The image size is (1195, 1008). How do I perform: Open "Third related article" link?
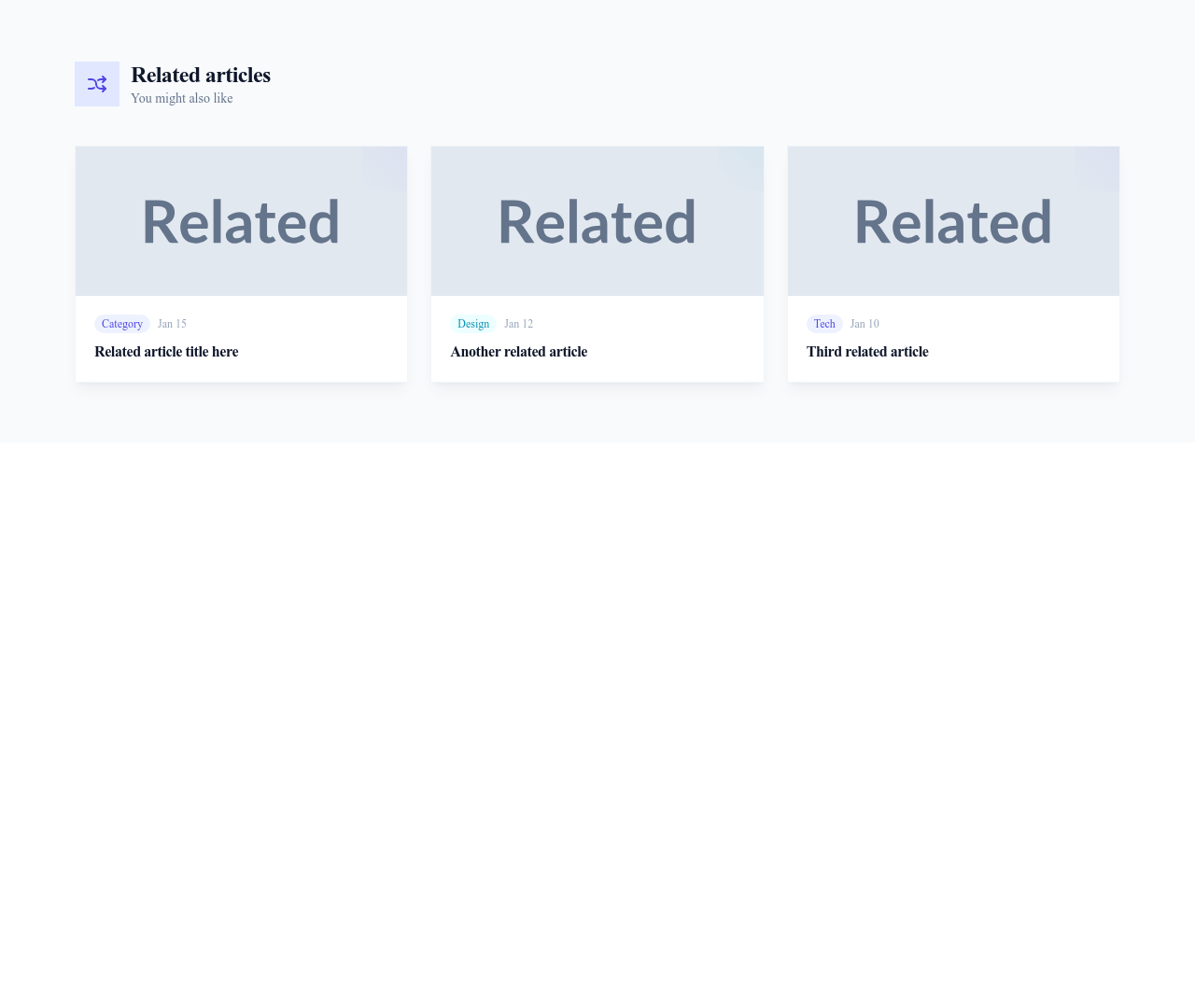(x=867, y=352)
